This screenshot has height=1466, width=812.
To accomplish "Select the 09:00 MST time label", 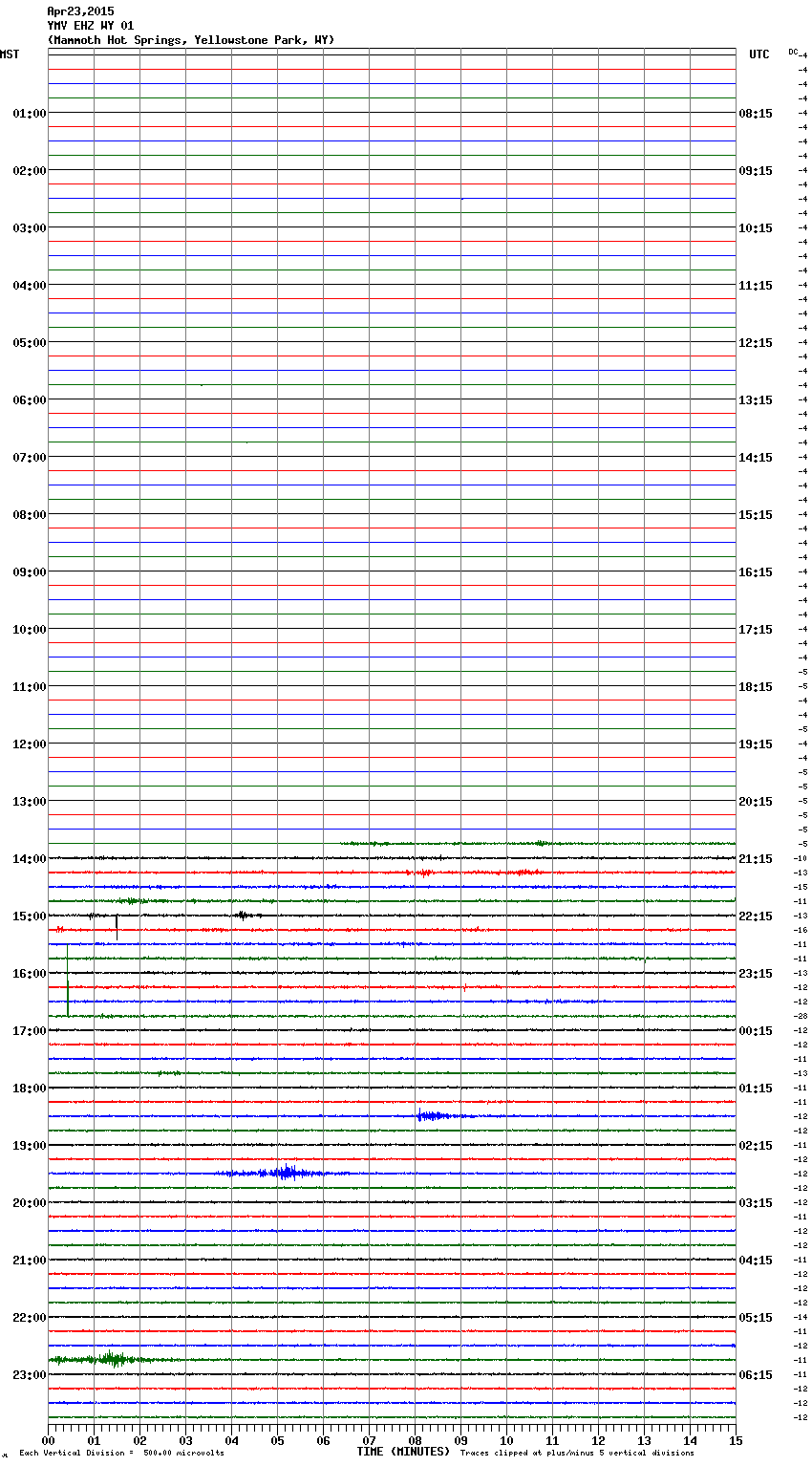I will pyautogui.click(x=30, y=572).
